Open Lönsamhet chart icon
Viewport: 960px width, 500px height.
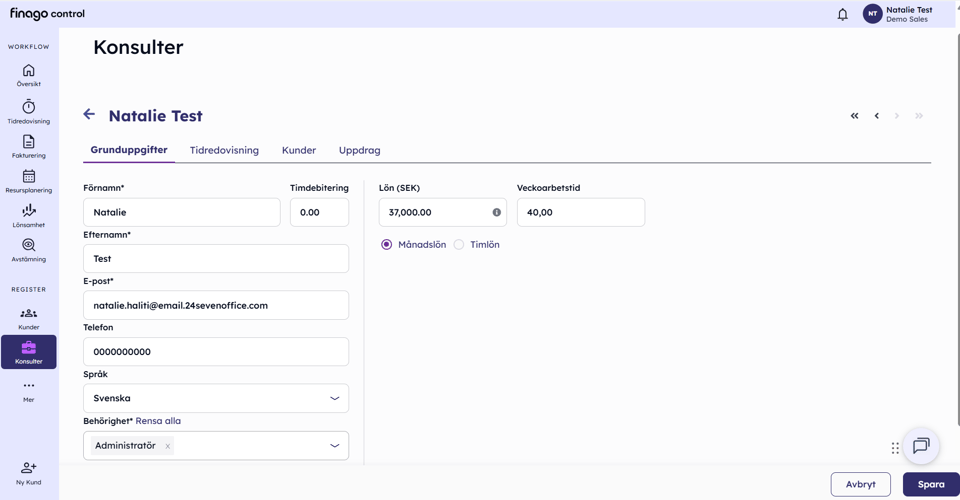(x=29, y=211)
